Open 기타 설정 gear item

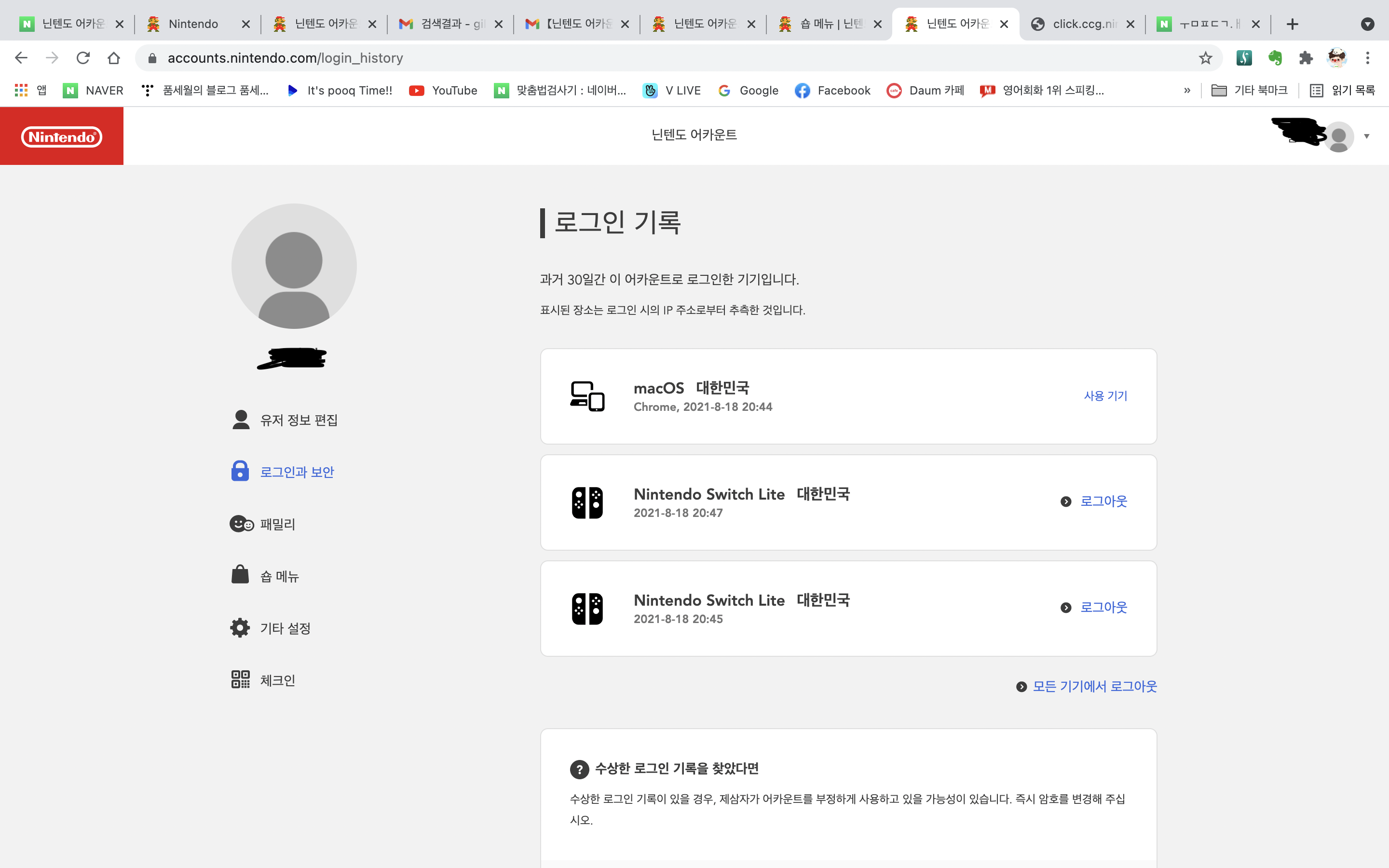click(x=285, y=628)
